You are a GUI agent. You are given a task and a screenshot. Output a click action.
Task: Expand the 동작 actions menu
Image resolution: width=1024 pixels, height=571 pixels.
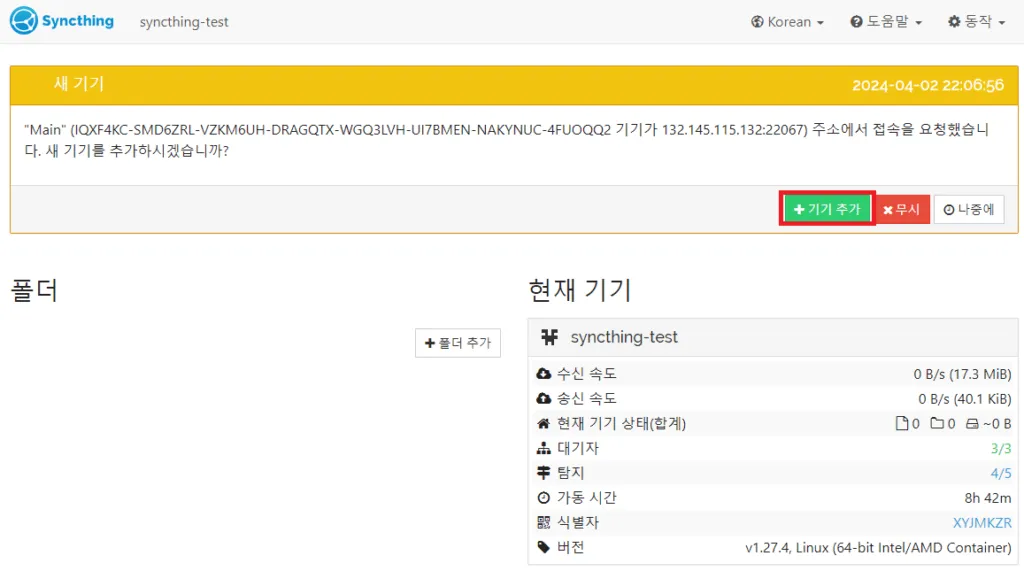pos(977,22)
